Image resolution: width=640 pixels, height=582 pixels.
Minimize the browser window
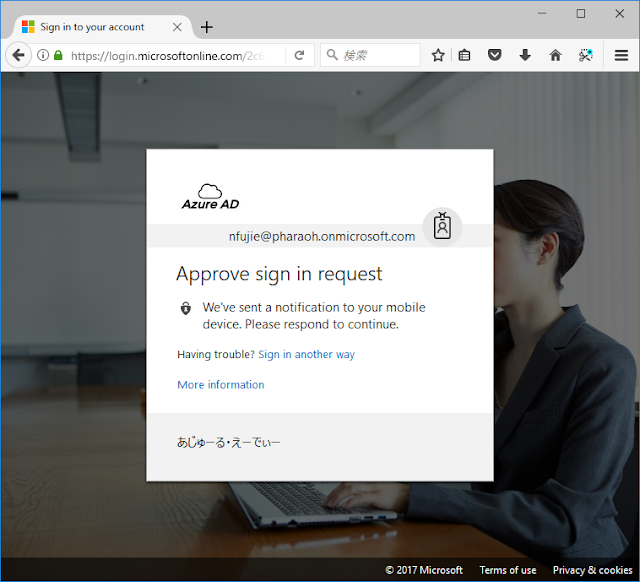pos(542,13)
